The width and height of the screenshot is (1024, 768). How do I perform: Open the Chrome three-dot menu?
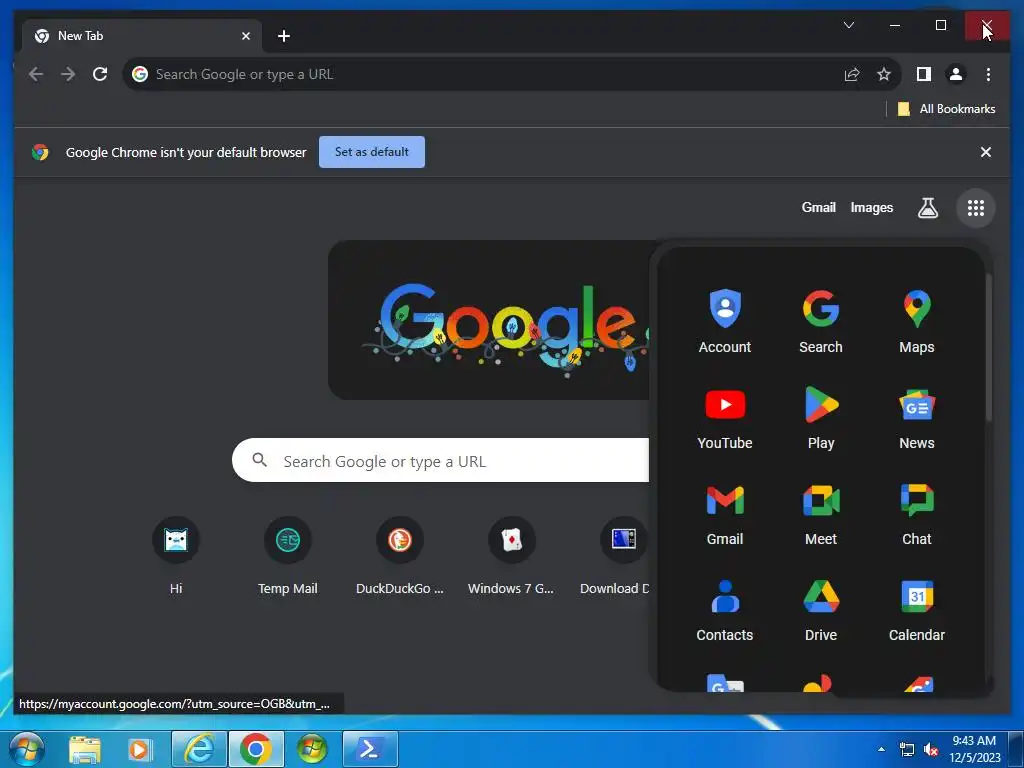988,74
